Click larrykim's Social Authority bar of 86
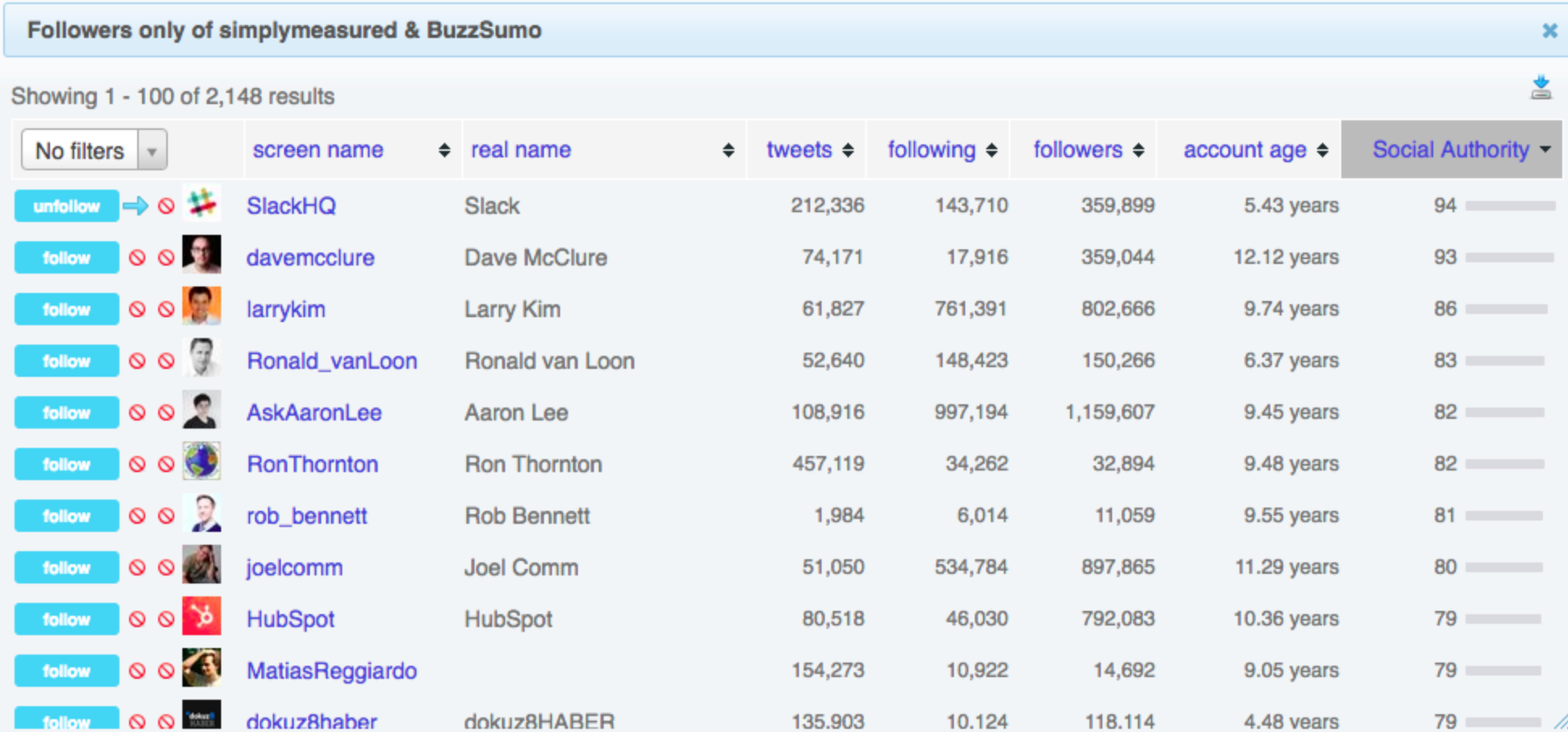Image resolution: width=1568 pixels, height=732 pixels. point(1507,309)
